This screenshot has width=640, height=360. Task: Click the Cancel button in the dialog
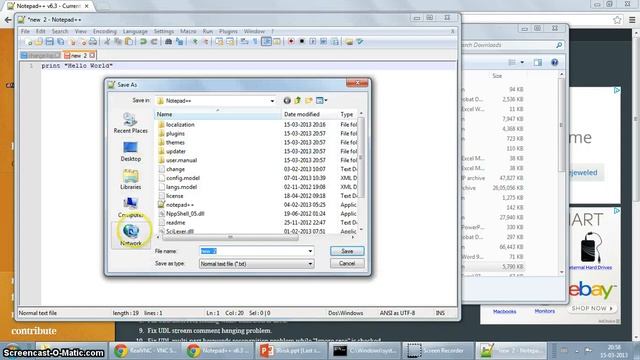click(347, 264)
